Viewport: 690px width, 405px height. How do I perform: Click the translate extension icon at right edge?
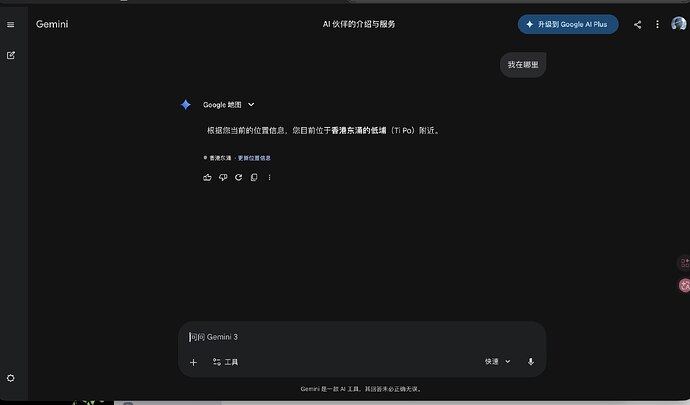tap(684, 285)
